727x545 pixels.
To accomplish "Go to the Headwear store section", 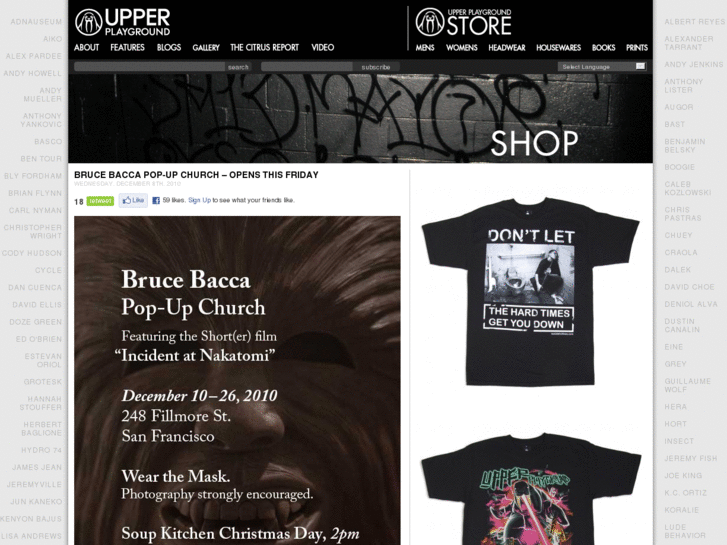I will pyautogui.click(x=506, y=48).
